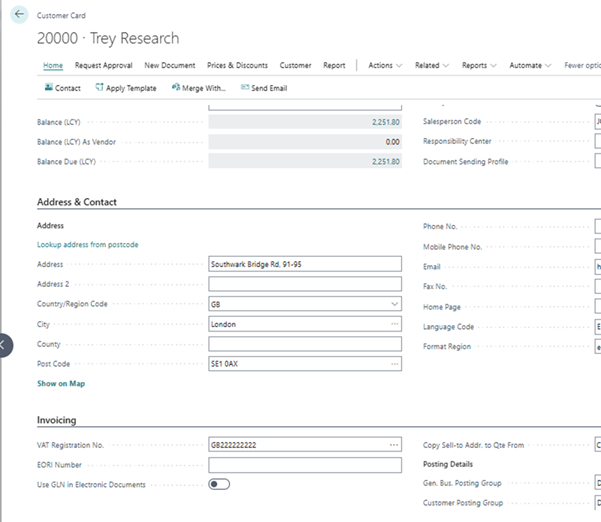Switch to the Home tab
601x522 pixels.
coord(53,66)
